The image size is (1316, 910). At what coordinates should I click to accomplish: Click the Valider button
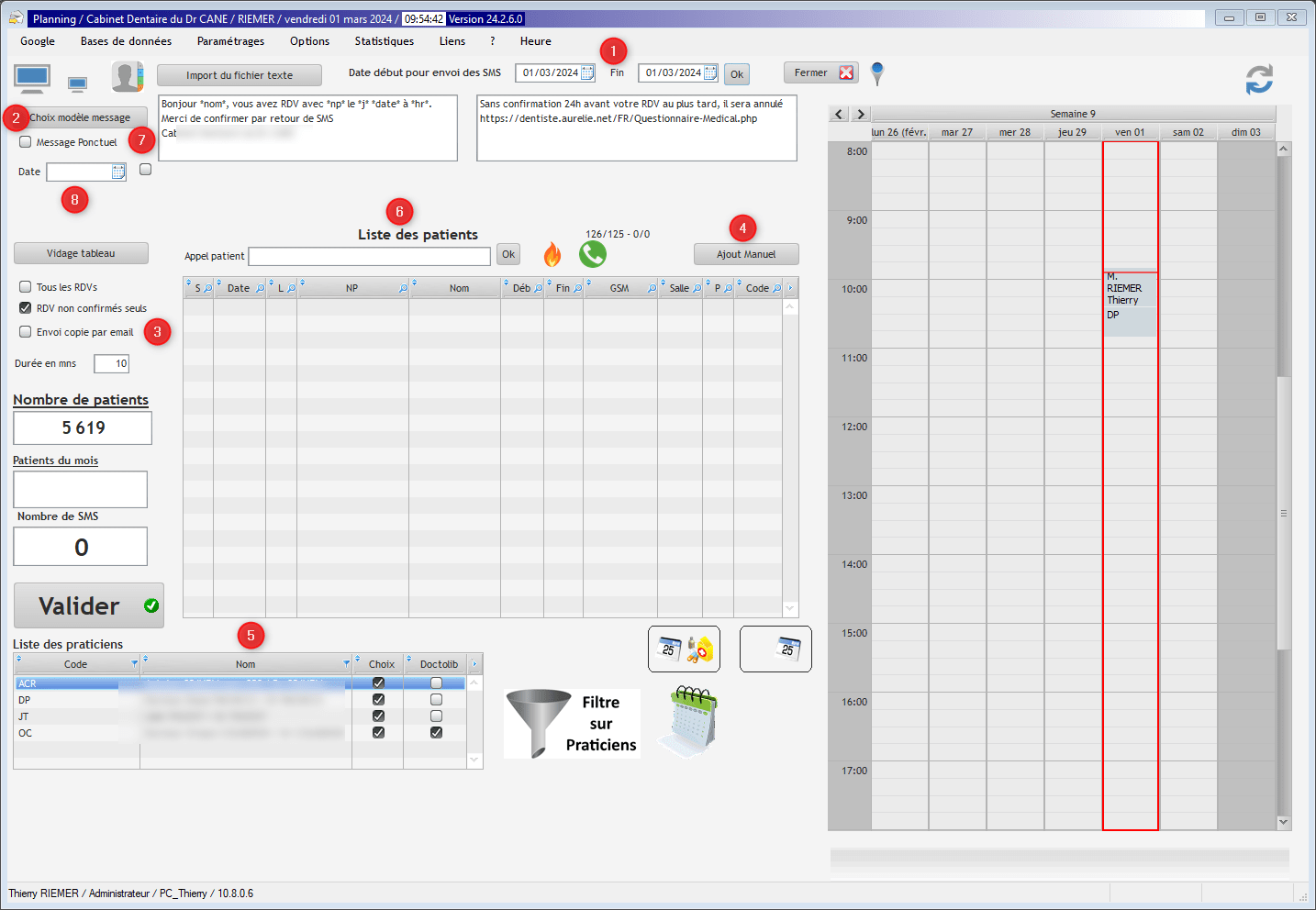tap(89, 605)
